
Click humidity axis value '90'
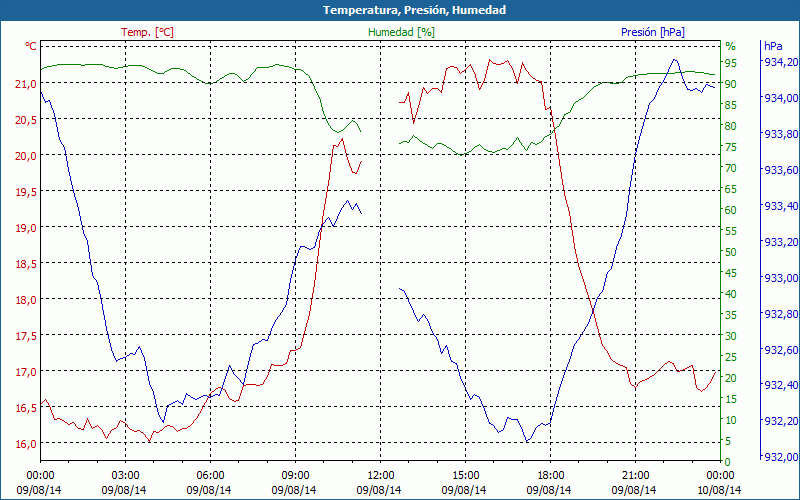pyautogui.click(x=731, y=84)
